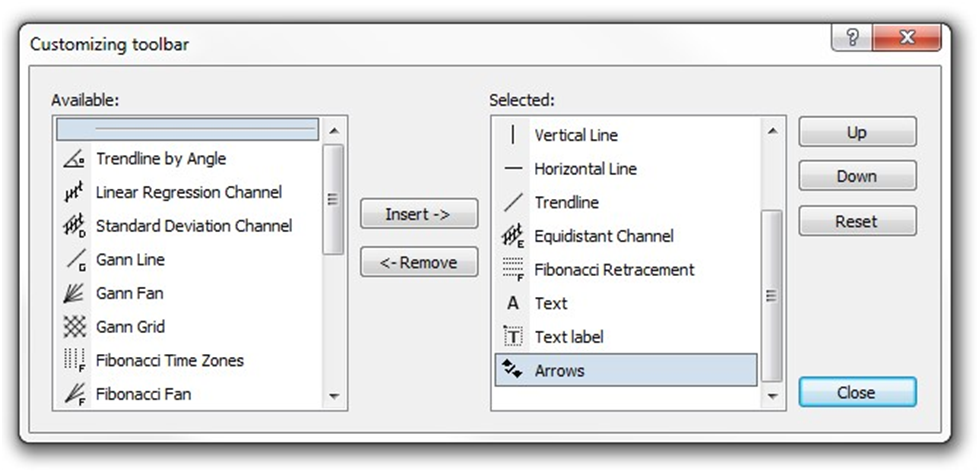This screenshot has height=475, width=979.
Task: Select the Fibonacci Time Zones icon
Action: point(73,361)
